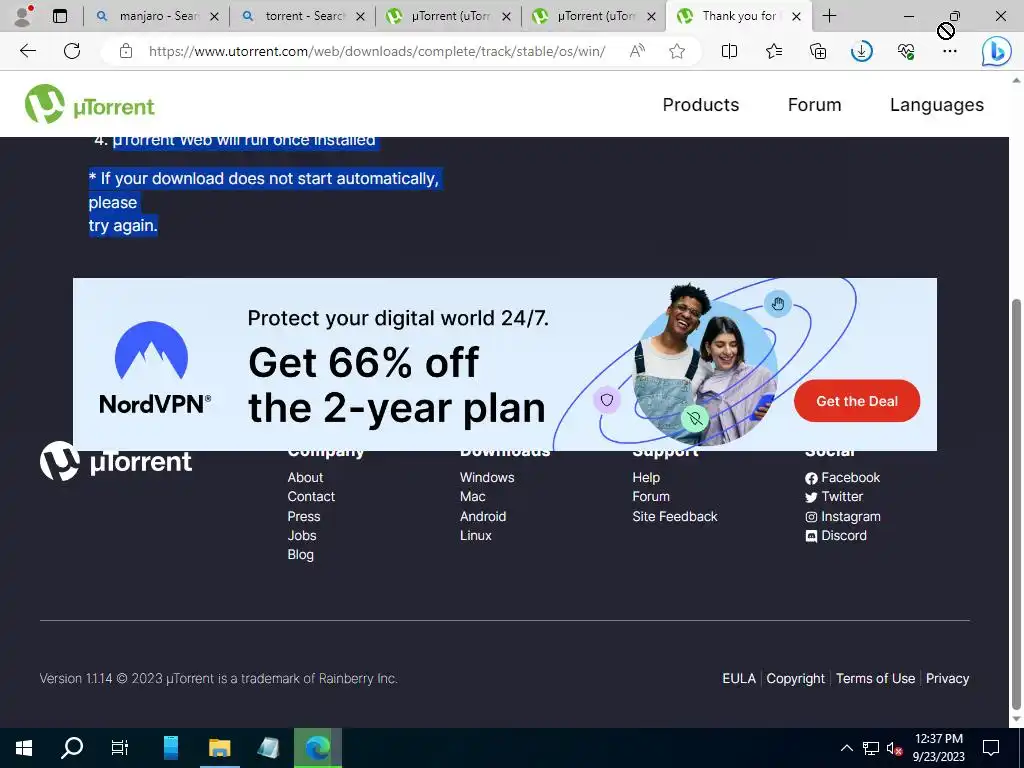1024x768 pixels.
Task: Click the µTorrent logo in header
Action: click(89, 104)
